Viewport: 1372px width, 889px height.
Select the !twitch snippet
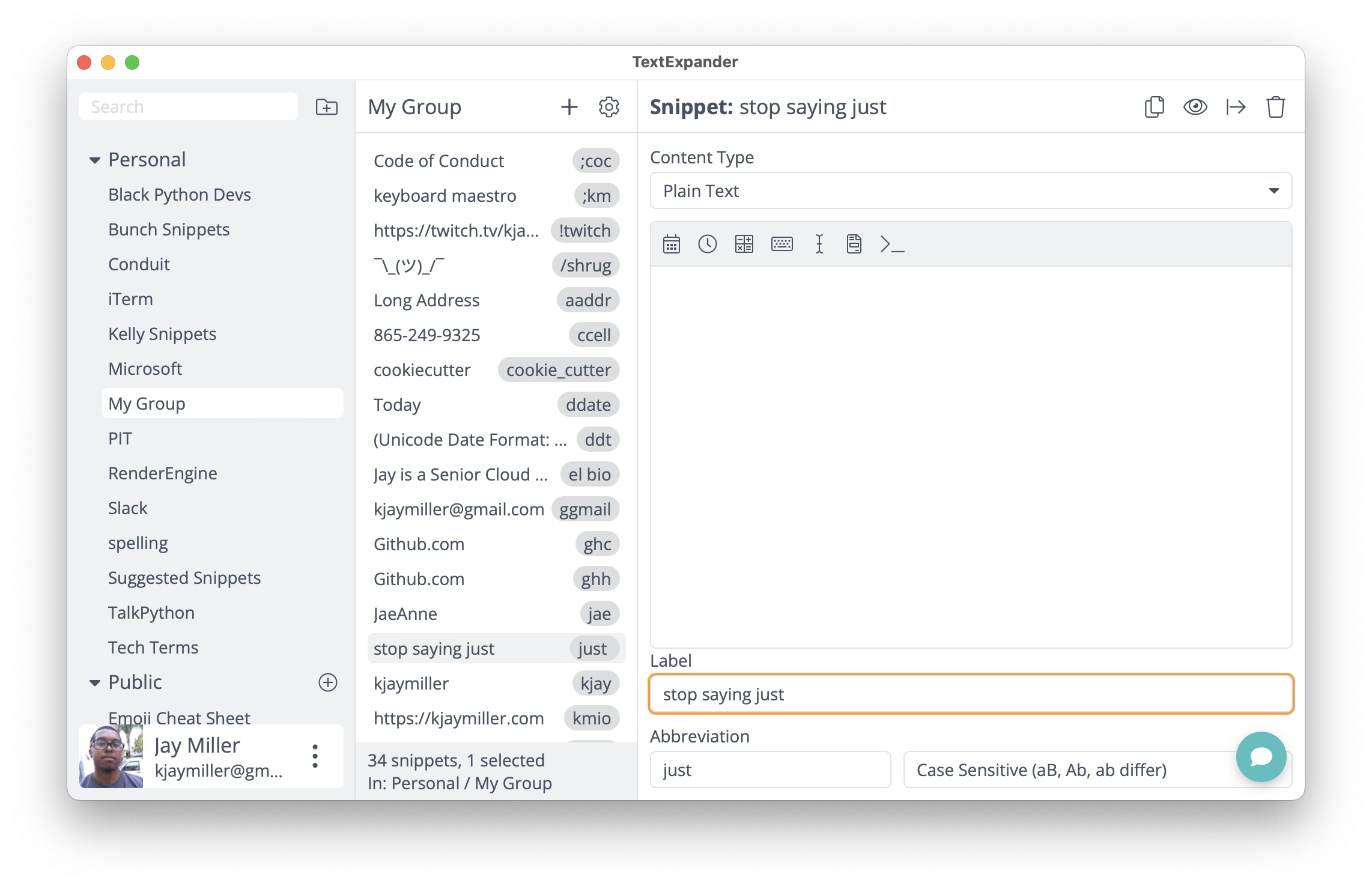tap(496, 231)
